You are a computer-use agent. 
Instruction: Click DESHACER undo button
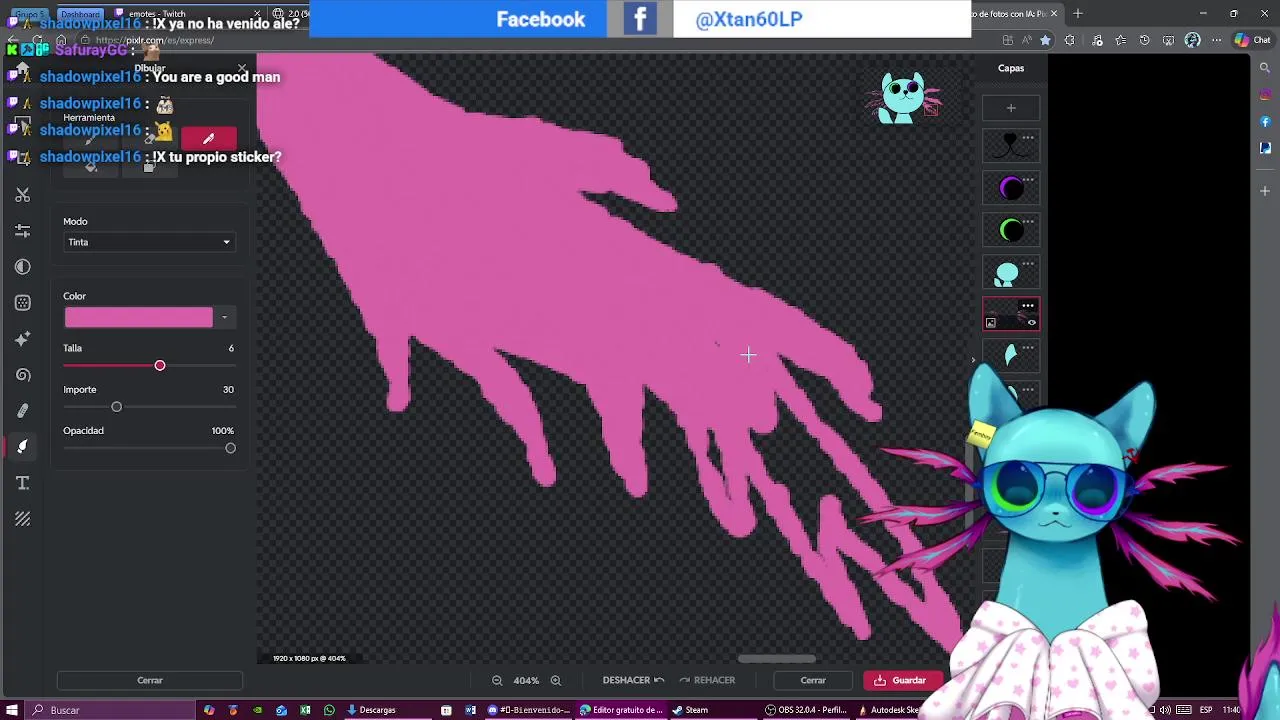click(x=633, y=680)
